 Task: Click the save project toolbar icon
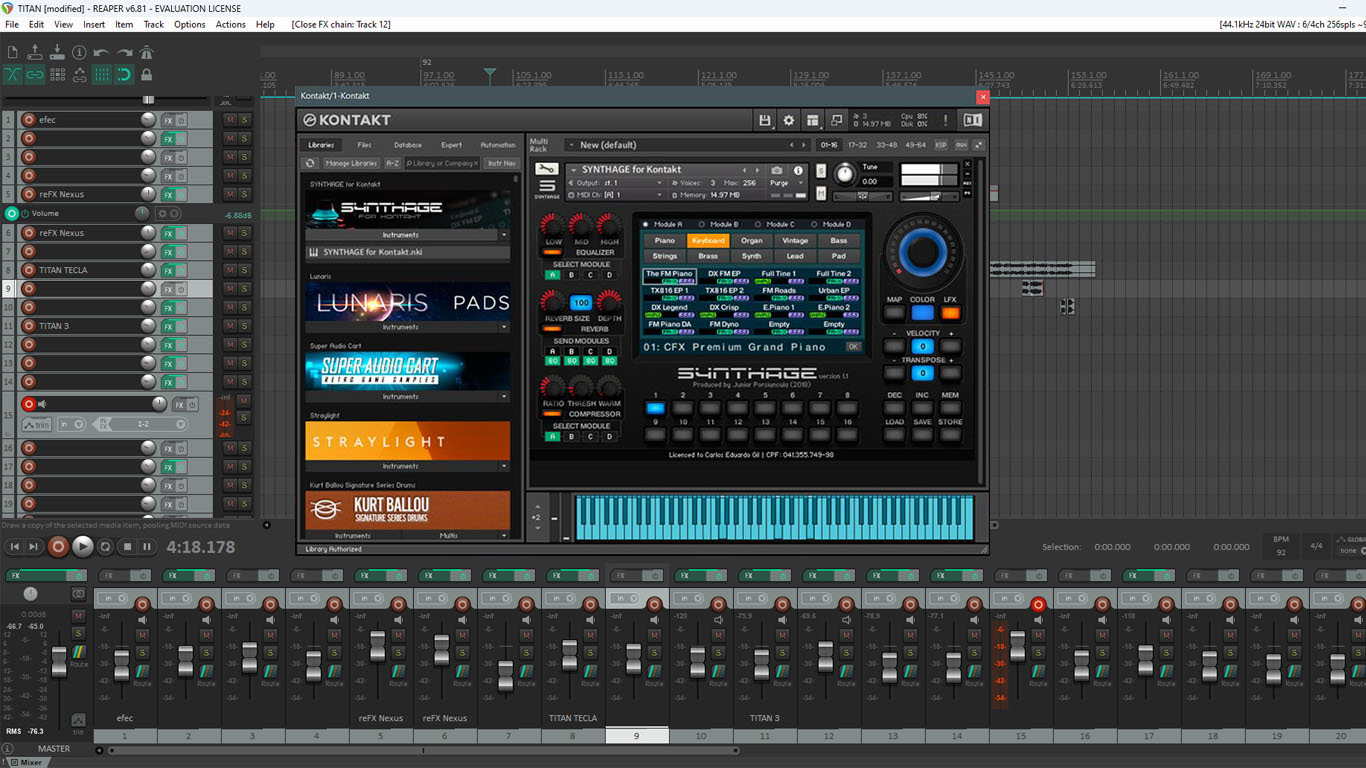[57, 52]
